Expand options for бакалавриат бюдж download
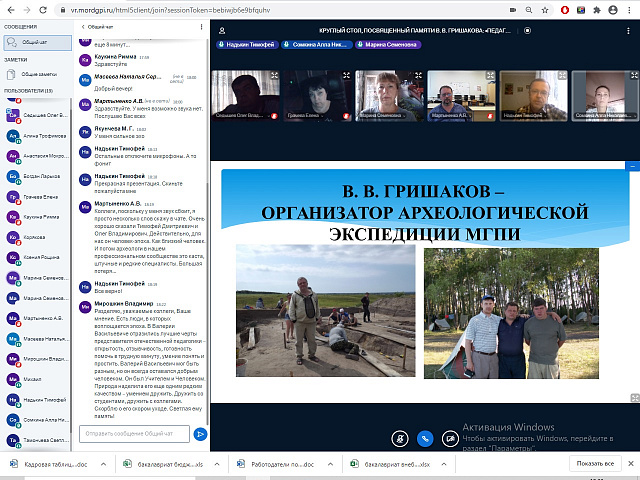 click(217, 464)
